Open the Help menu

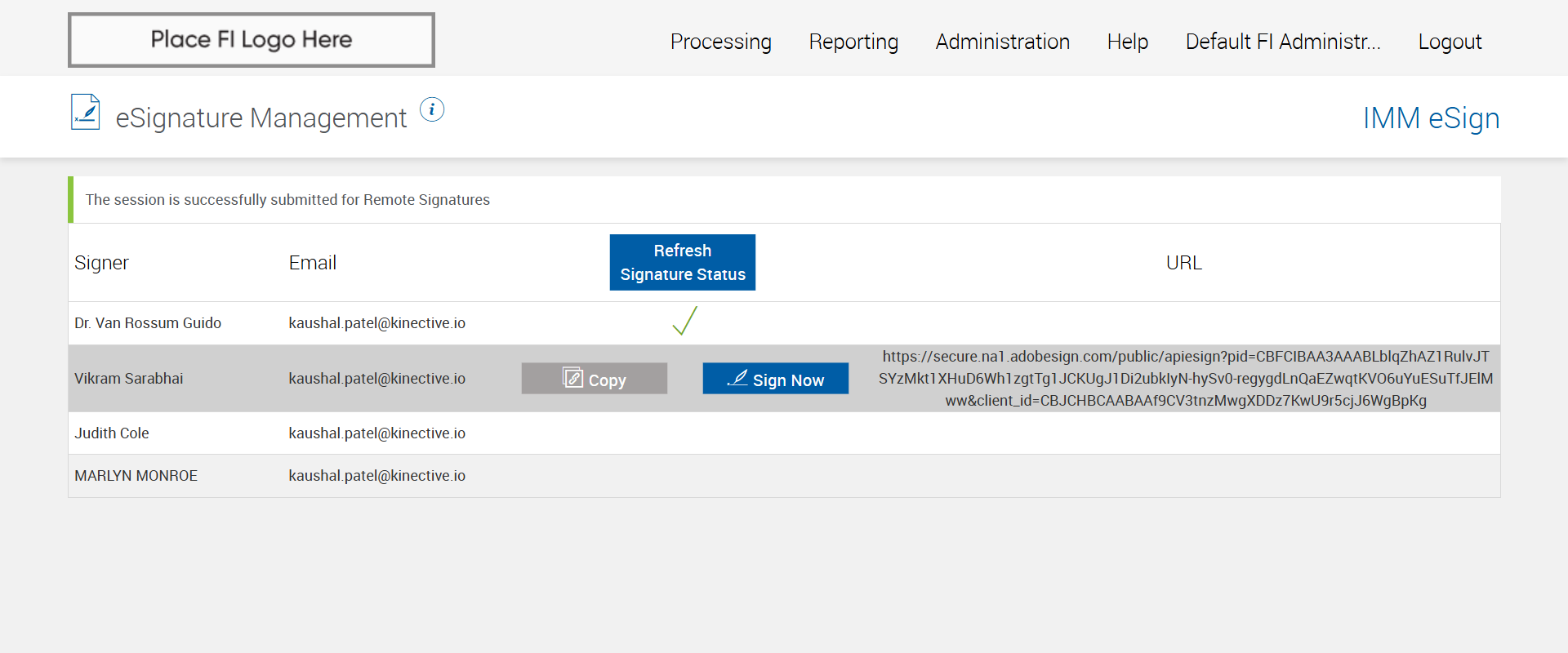(1127, 42)
